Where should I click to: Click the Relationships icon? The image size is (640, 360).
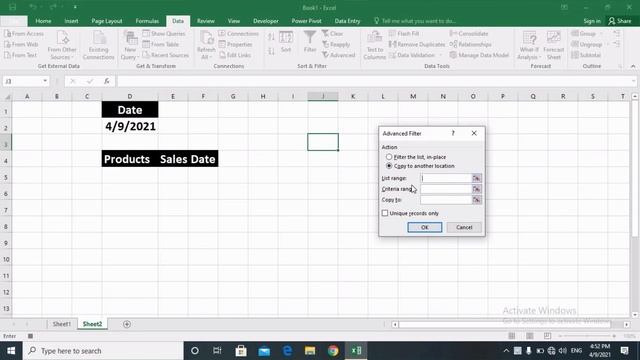pos(453,44)
